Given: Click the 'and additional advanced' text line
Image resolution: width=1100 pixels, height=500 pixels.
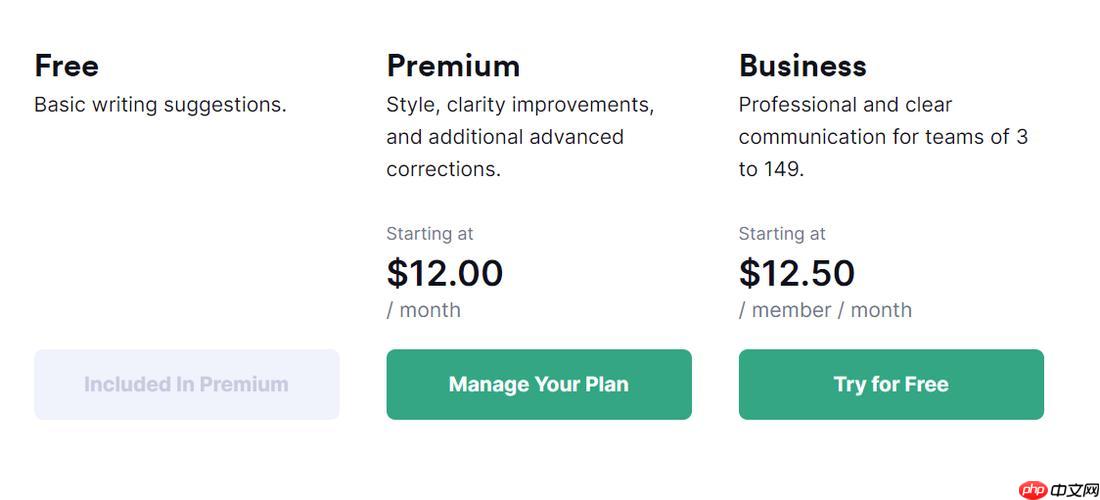Looking at the screenshot, I should pos(504,137).
